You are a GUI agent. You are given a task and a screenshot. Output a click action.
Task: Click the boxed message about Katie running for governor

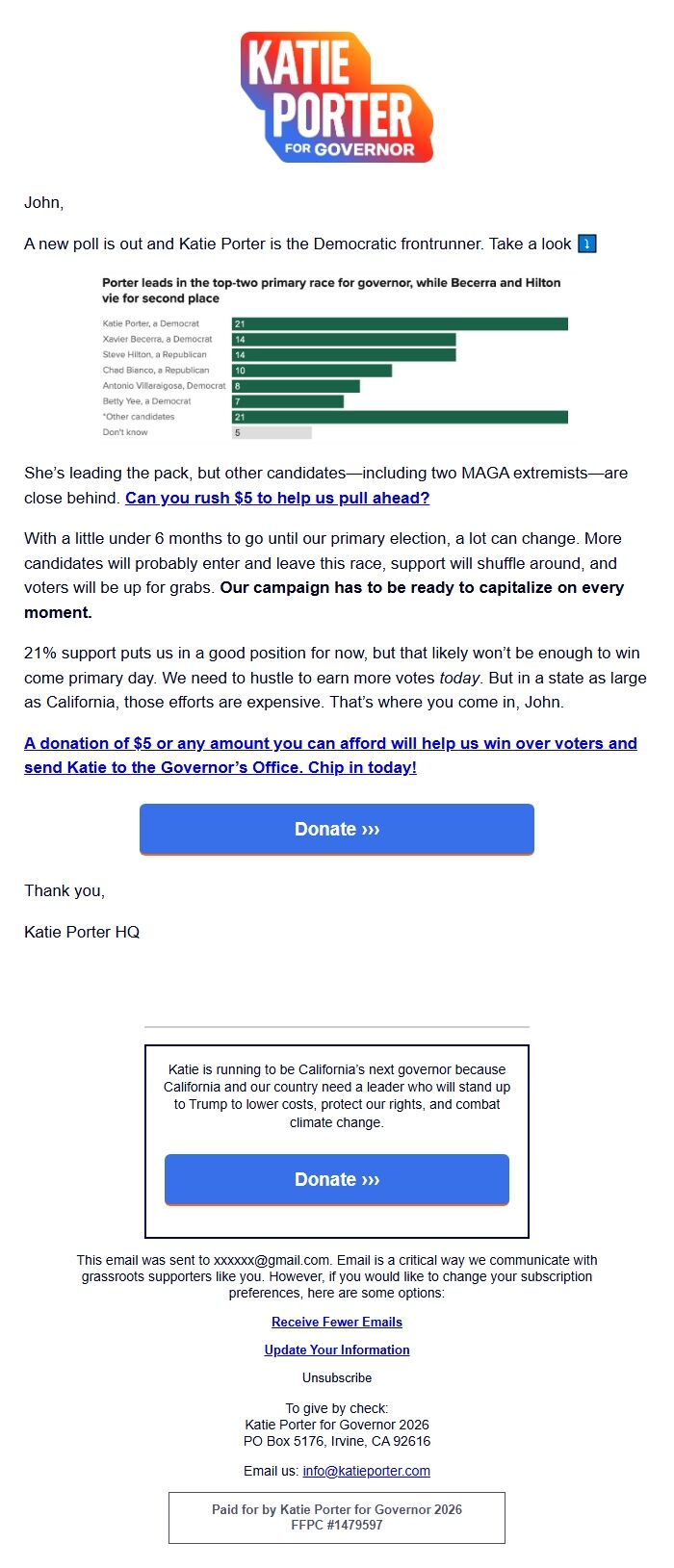click(337, 1095)
